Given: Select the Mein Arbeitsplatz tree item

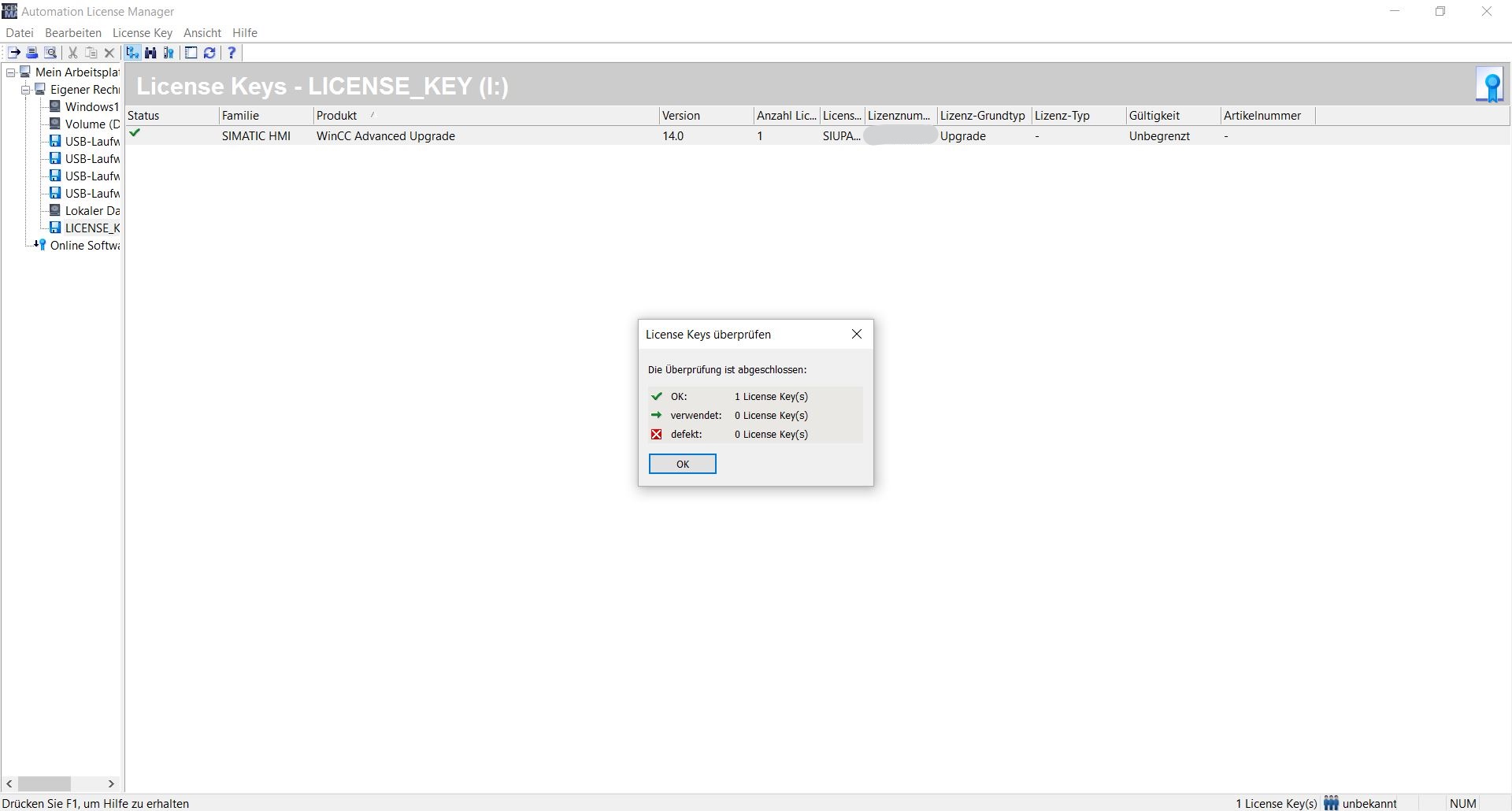Looking at the screenshot, I should click(x=77, y=72).
